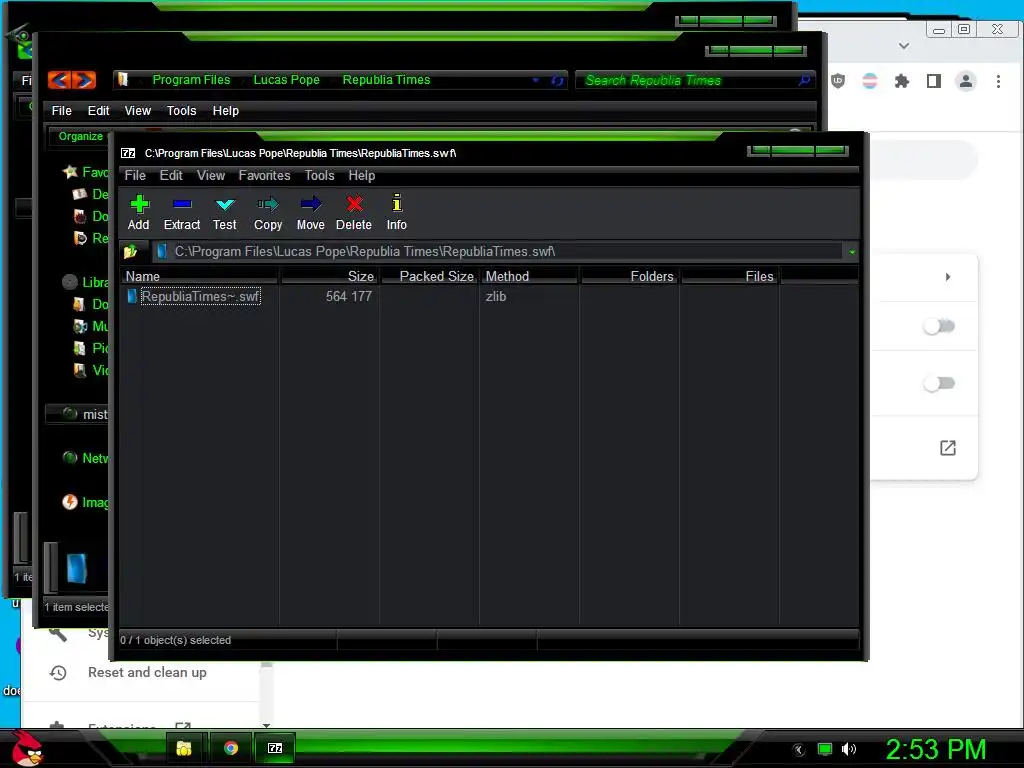Click the Add button in 7-Zip toolbar
Screen dimensions: 1024x768
tap(138, 212)
